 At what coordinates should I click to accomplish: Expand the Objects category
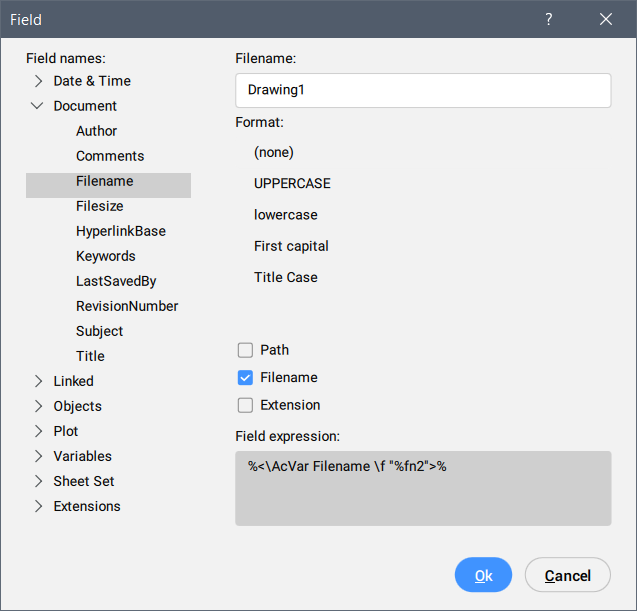(38, 406)
